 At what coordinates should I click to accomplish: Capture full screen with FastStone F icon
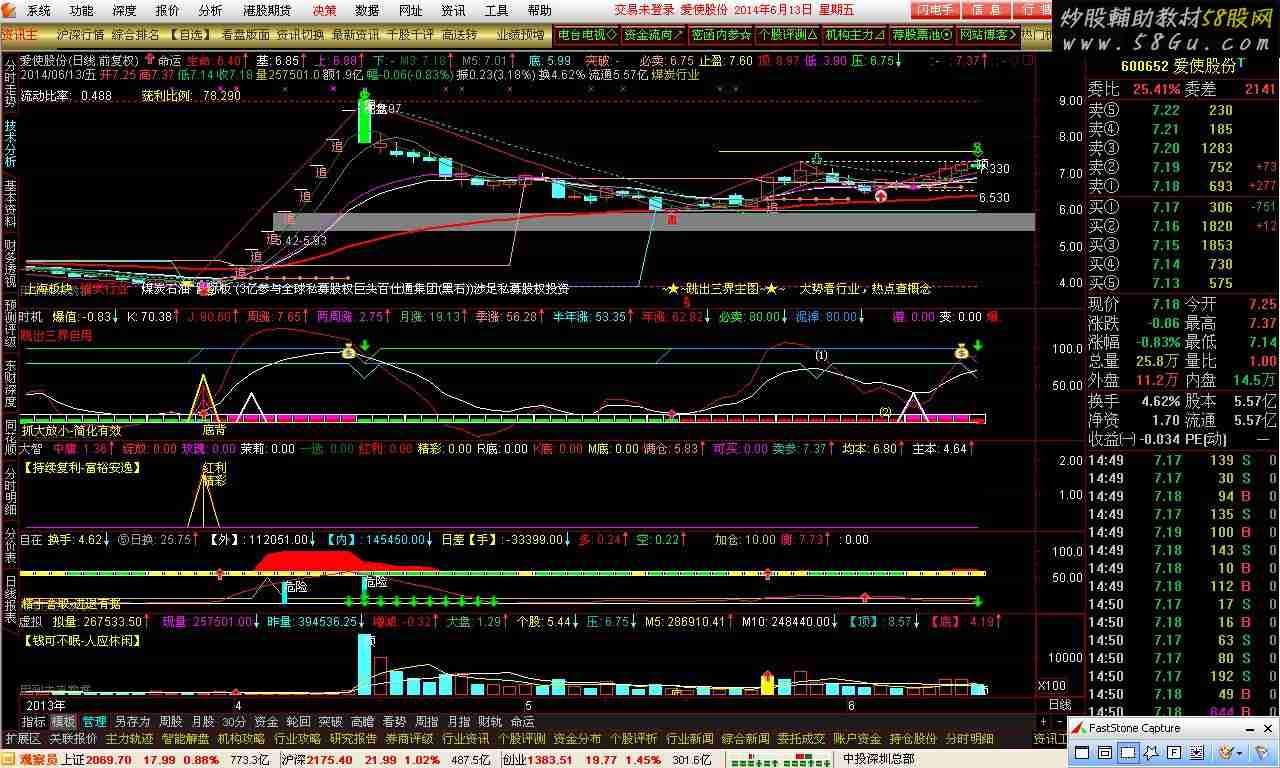click(x=1174, y=752)
